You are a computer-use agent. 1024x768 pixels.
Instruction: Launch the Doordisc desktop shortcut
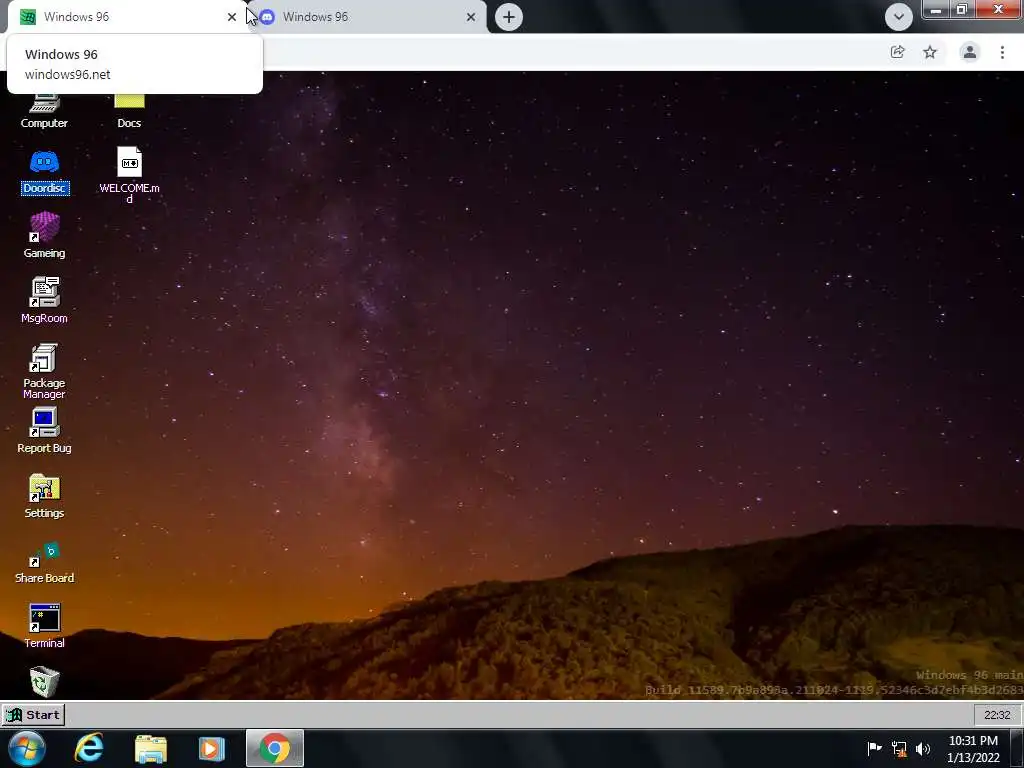[x=44, y=172]
